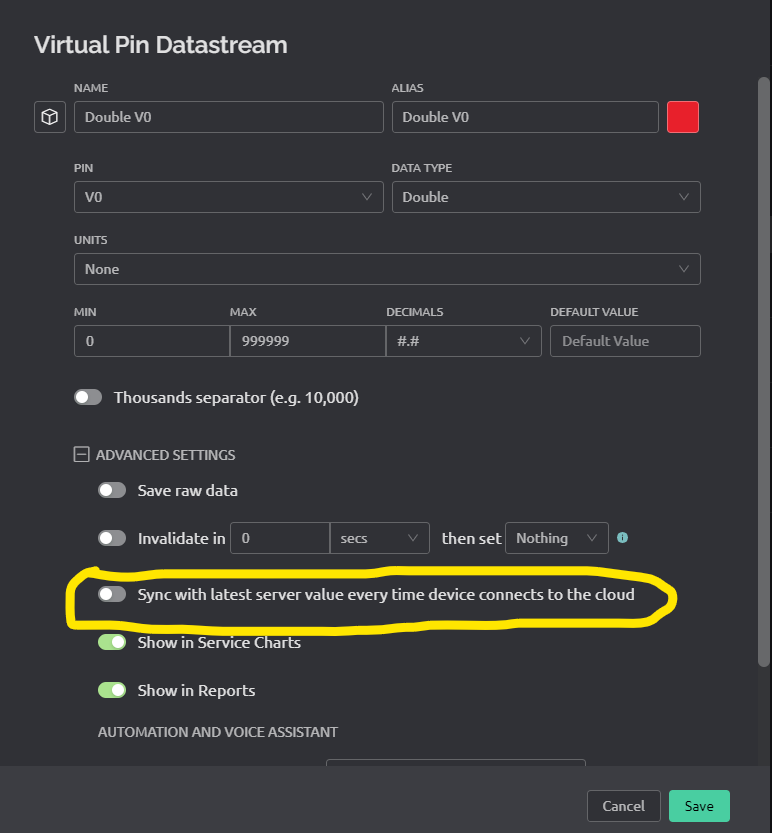Image resolution: width=772 pixels, height=833 pixels.
Task: Expand the Units None dropdown
Action: click(x=387, y=269)
